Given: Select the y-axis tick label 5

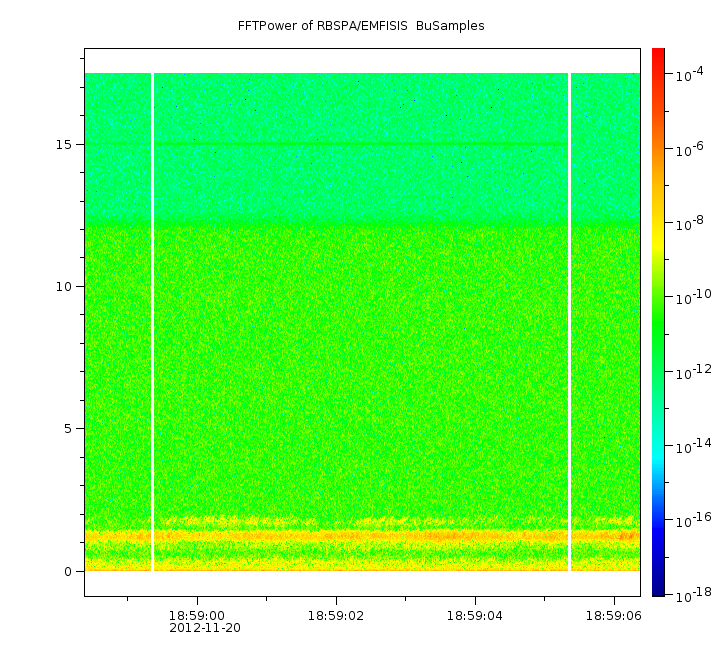Looking at the screenshot, I should [x=68, y=429].
